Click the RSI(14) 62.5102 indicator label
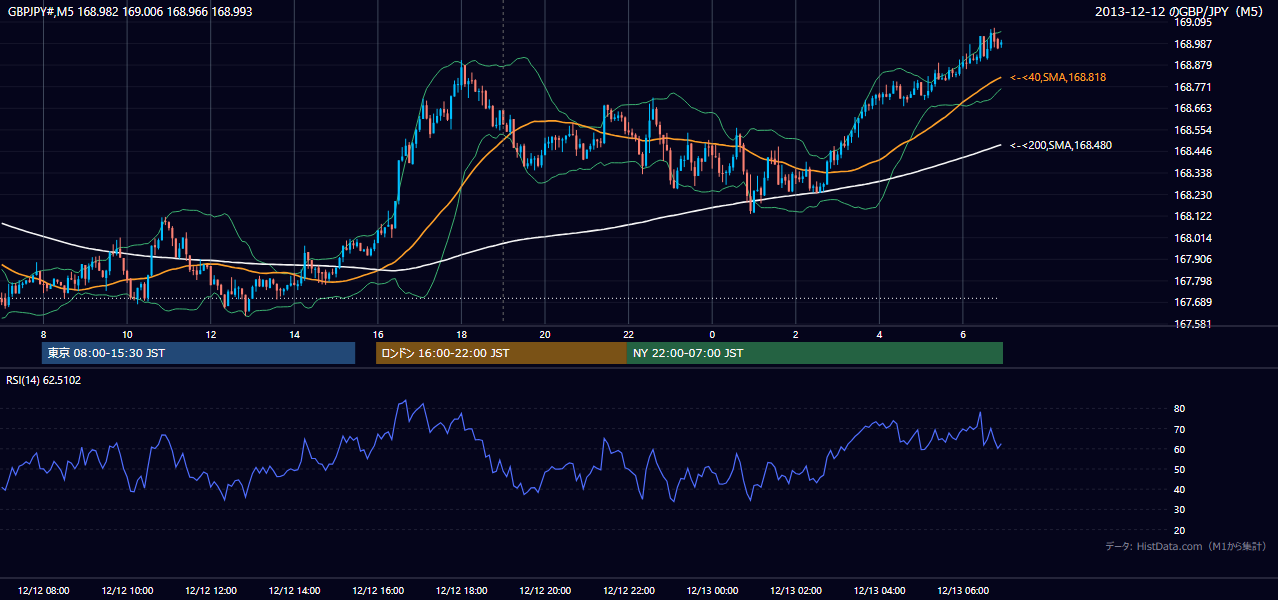The height and width of the screenshot is (600, 1278). [44, 380]
